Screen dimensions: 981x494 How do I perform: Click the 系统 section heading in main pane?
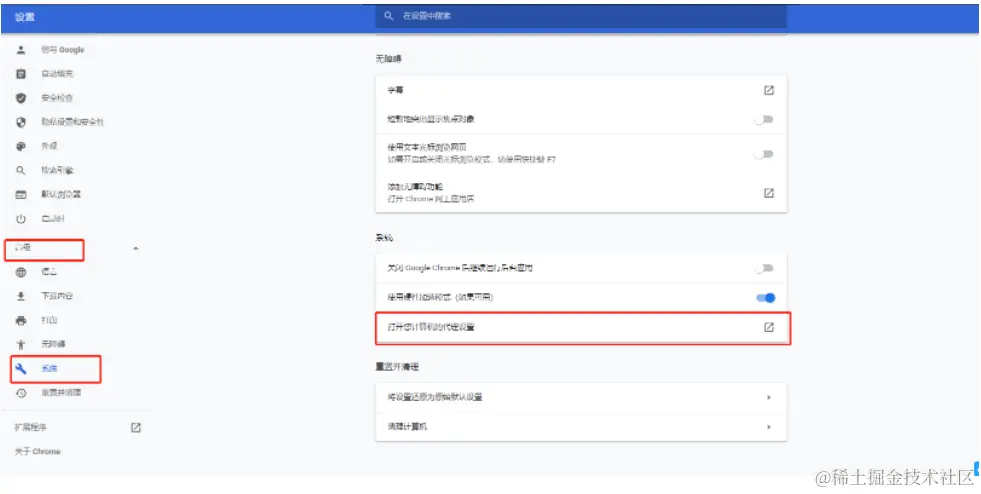click(x=384, y=238)
